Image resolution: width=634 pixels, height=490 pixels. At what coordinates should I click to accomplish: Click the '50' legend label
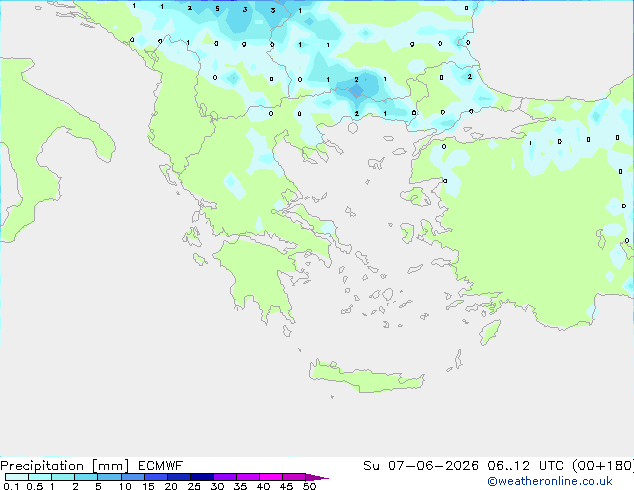pos(309,486)
